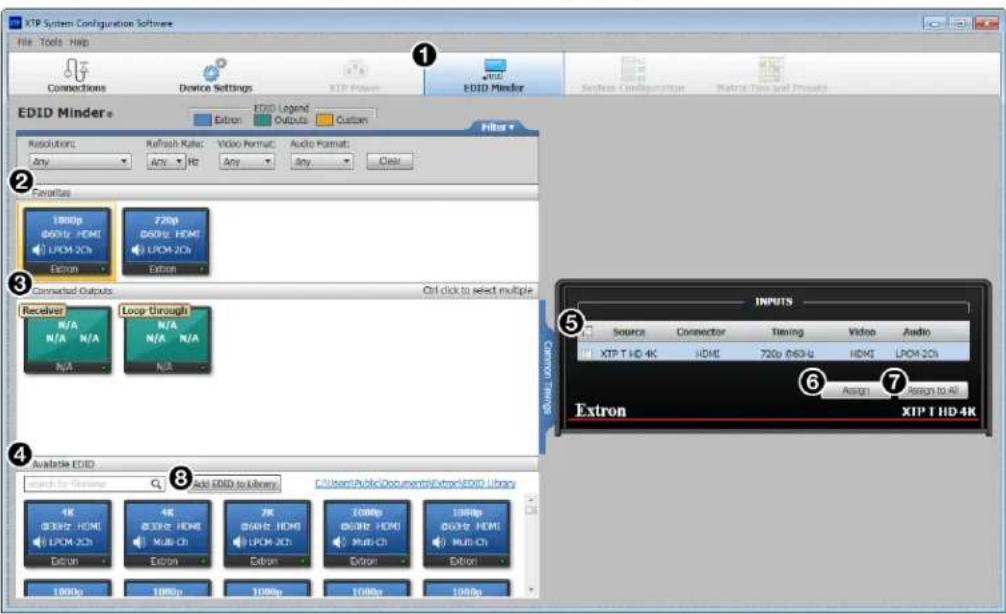Click the Available EDID scrollbar down arrow
1006x614 pixels.
(531, 589)
